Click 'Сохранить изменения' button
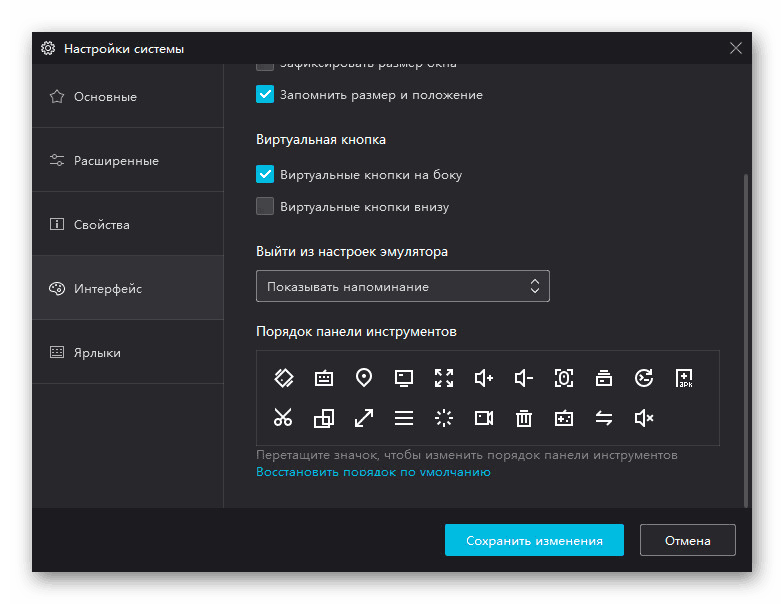Screen dimensions: 784x604 click(x=534, y=541)
